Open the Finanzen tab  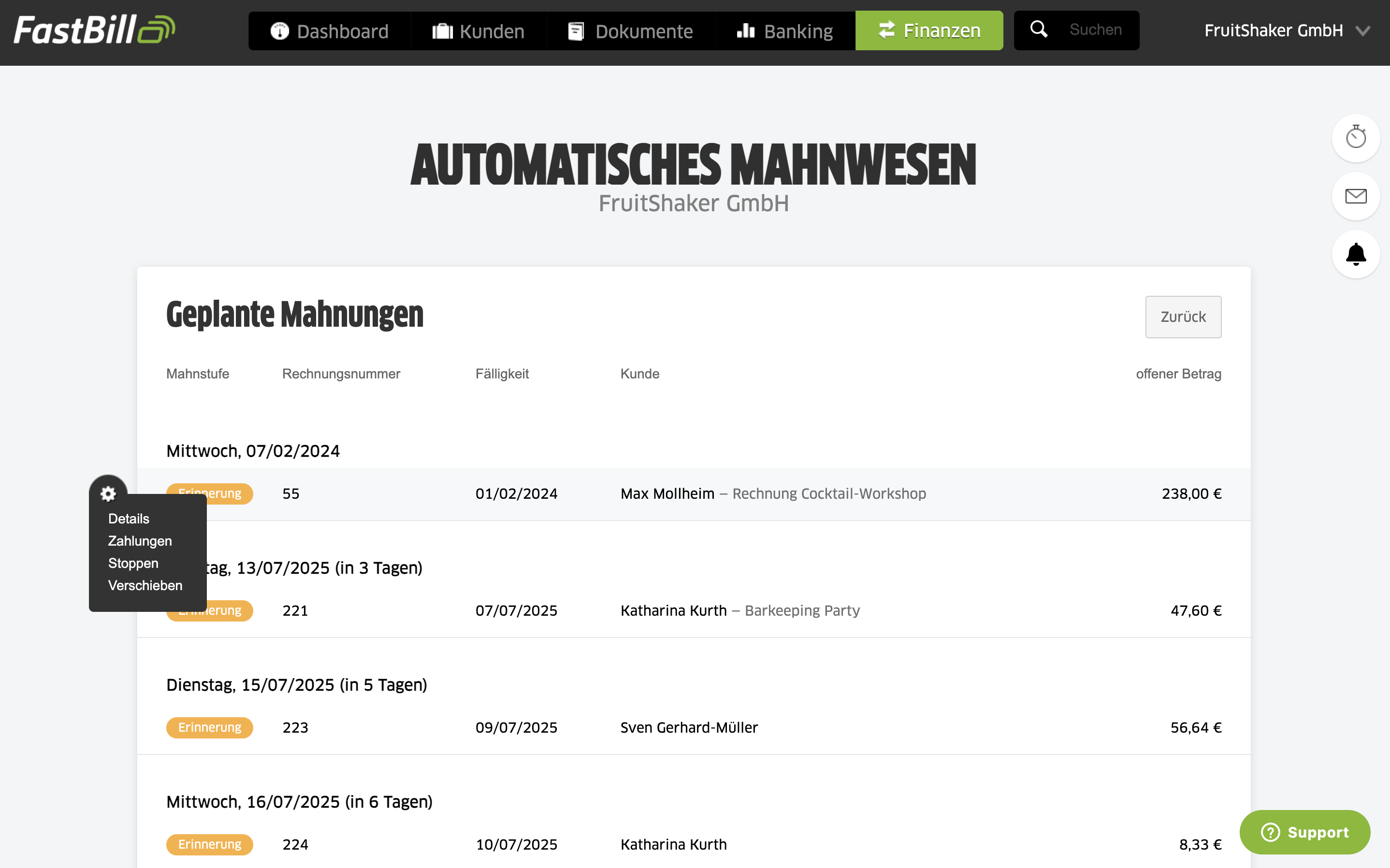[929, 30]
